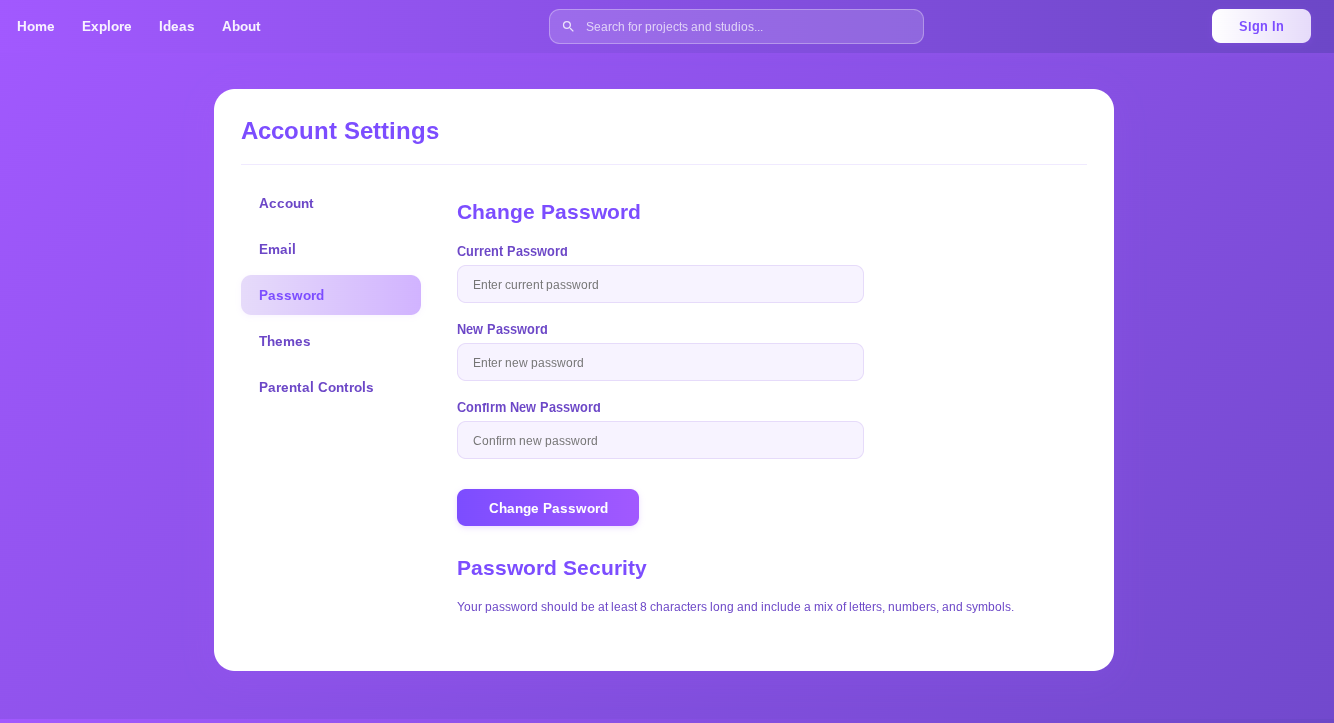
Task: Go to the Parental Controls tab
Action: coord(316,387)
